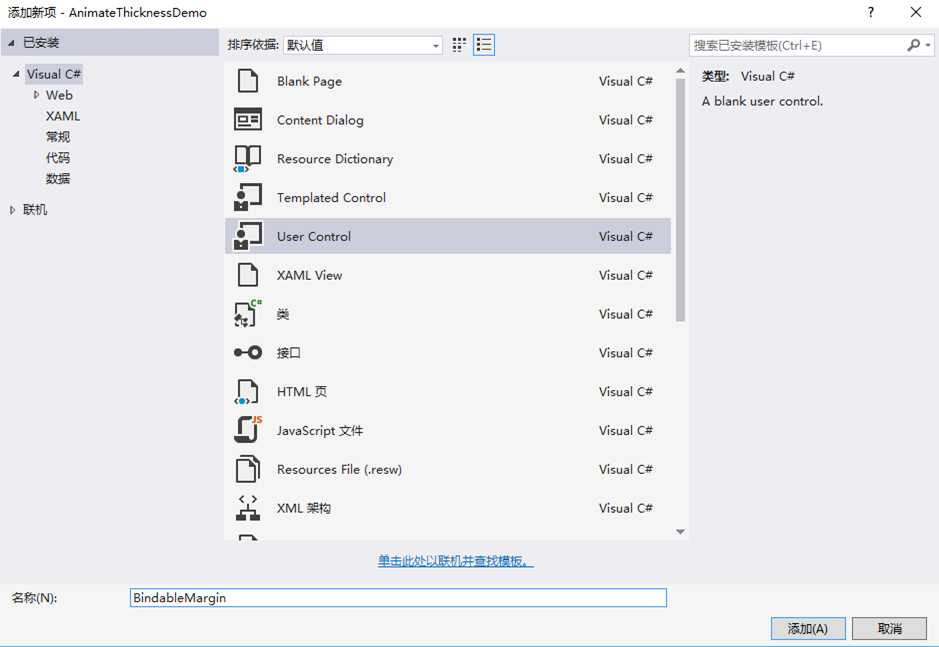This screenshot has height=647, width=939.
Task: Select the HTML 页 row text
Action: click(x=302, y=391)
